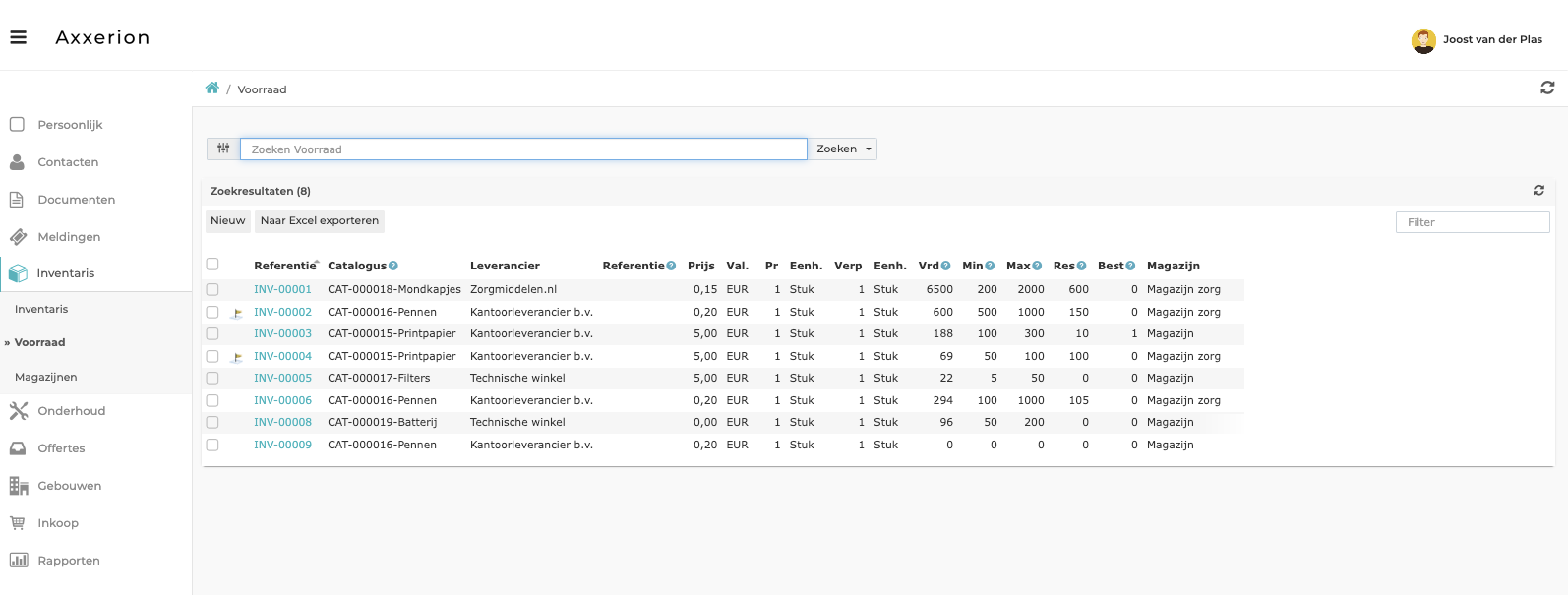Open the hamburger navigation menu
The width and height of the screenshot is (1568, 595).
(18, 37)
